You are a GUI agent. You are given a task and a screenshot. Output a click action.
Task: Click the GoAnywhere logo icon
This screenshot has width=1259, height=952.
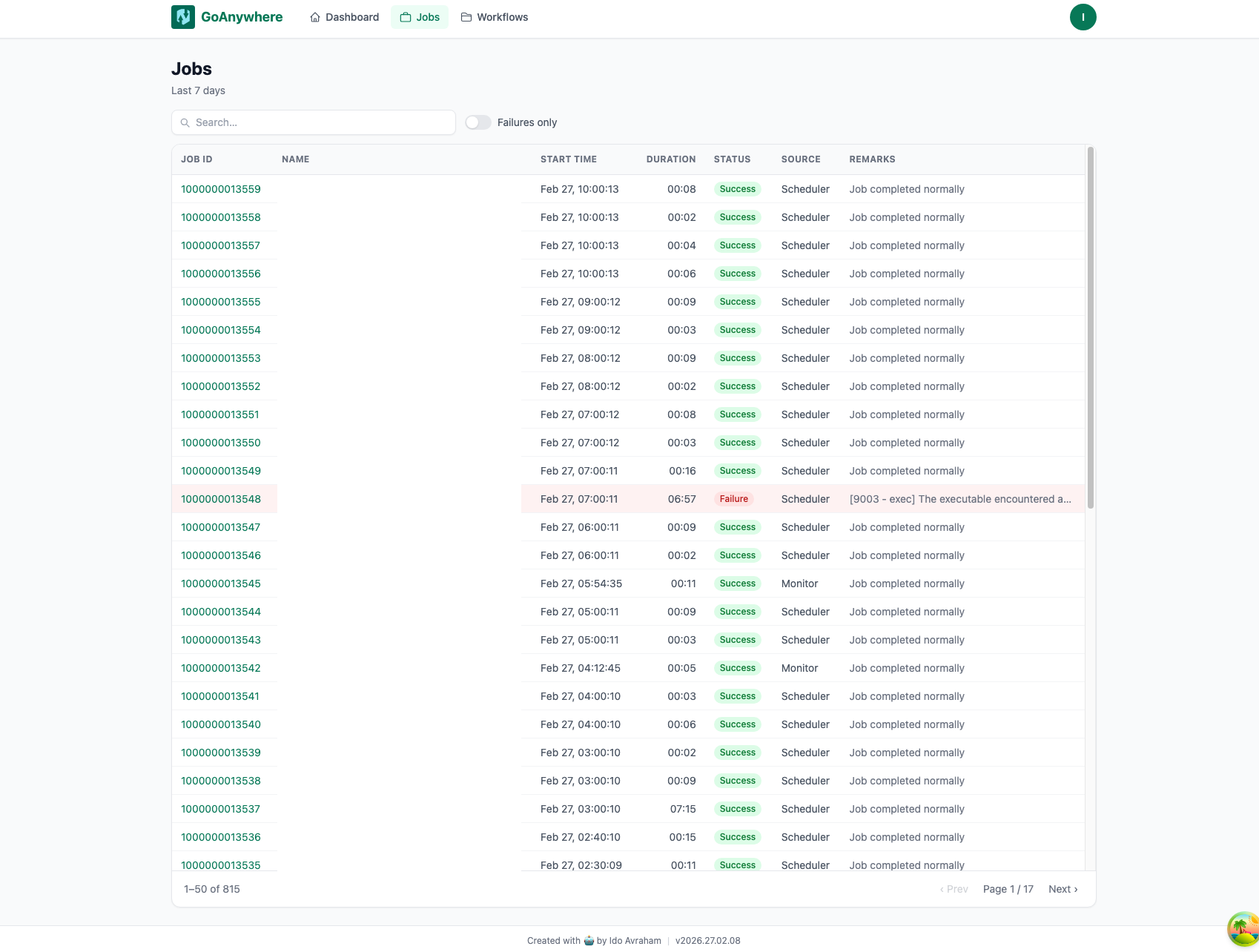pos(182,16)
